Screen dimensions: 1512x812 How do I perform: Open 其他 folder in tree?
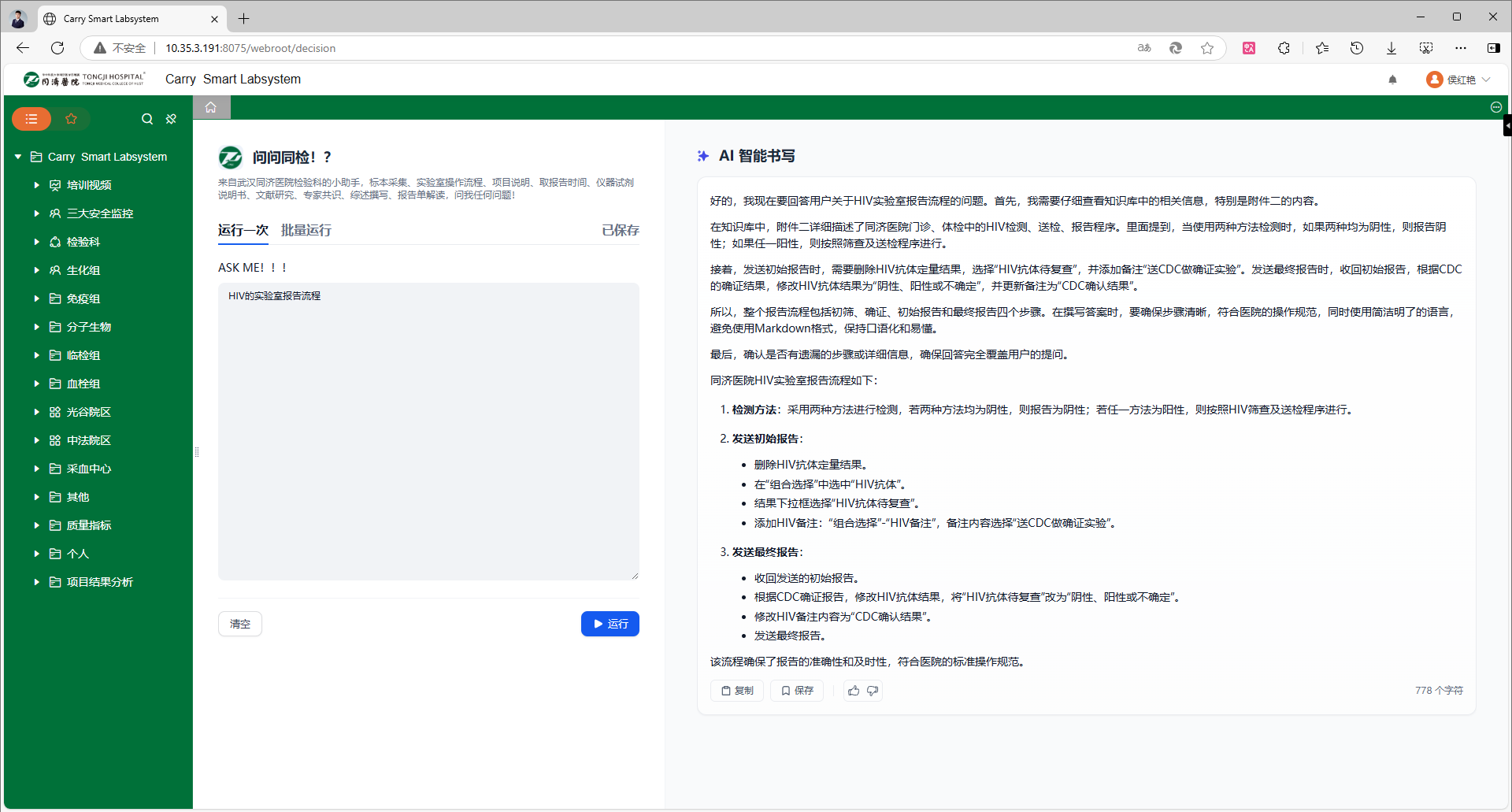click(x=77, y=497)
